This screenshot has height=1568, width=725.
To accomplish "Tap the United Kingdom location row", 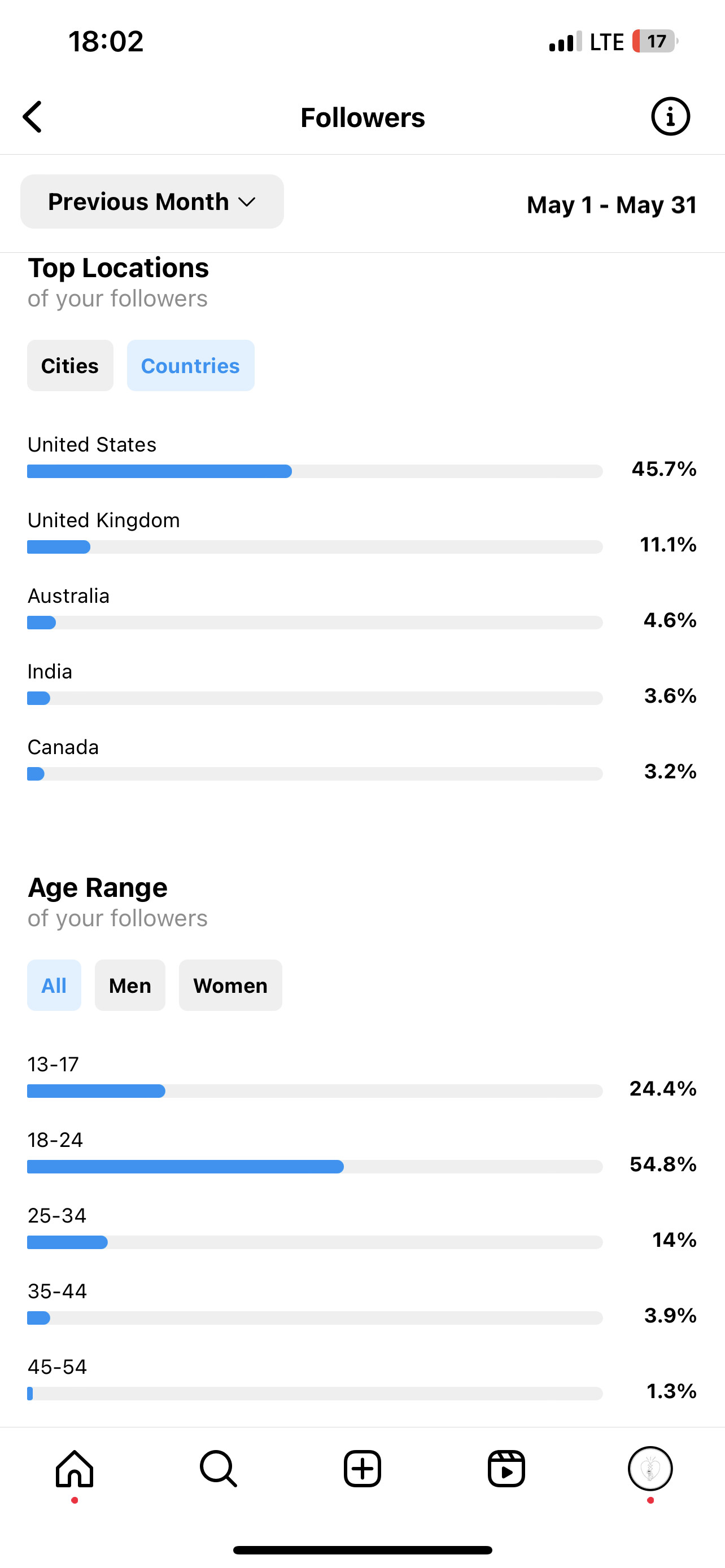I will [362, 532].
